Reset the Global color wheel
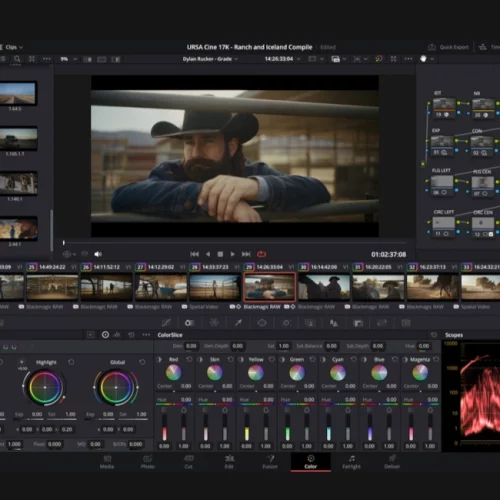The image size is (500, 500). coord(142,362)
